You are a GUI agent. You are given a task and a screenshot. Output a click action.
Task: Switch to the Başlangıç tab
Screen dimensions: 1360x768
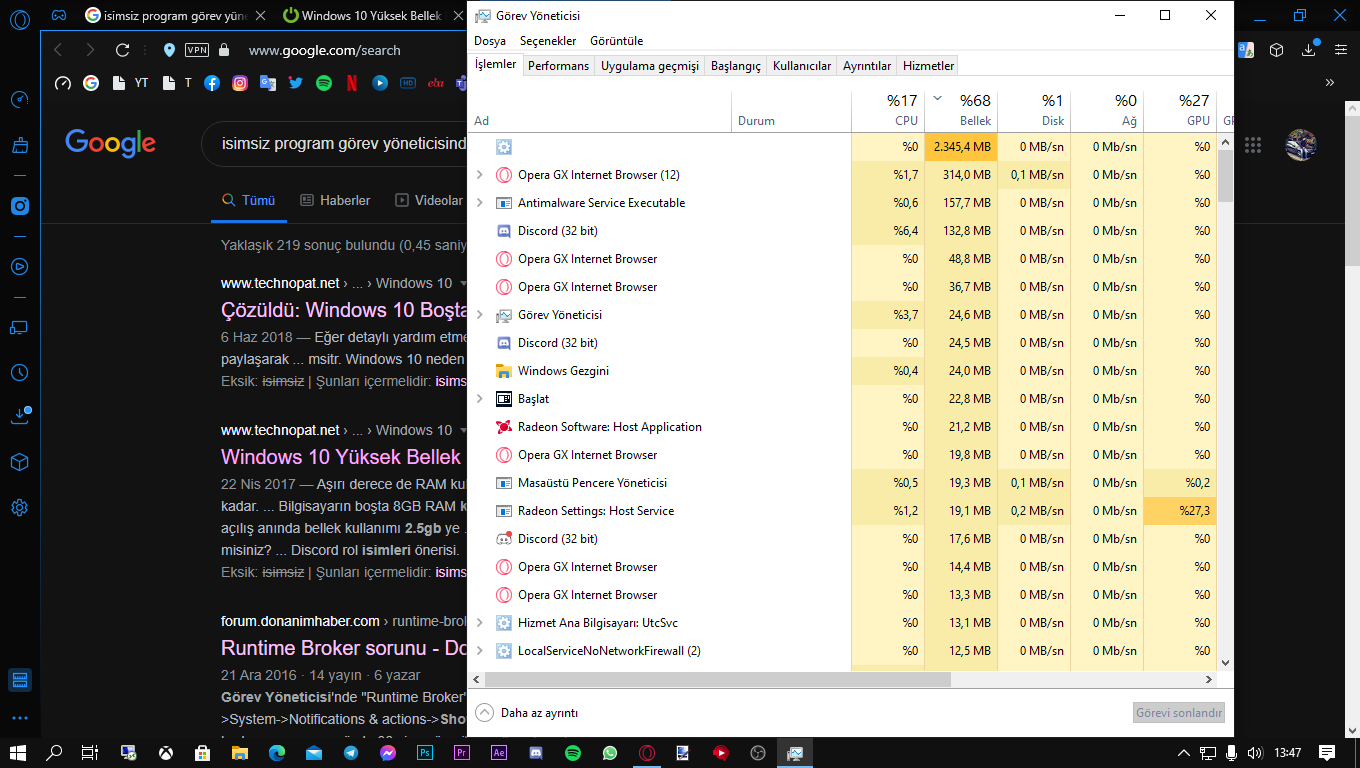(x=736, y=66)
